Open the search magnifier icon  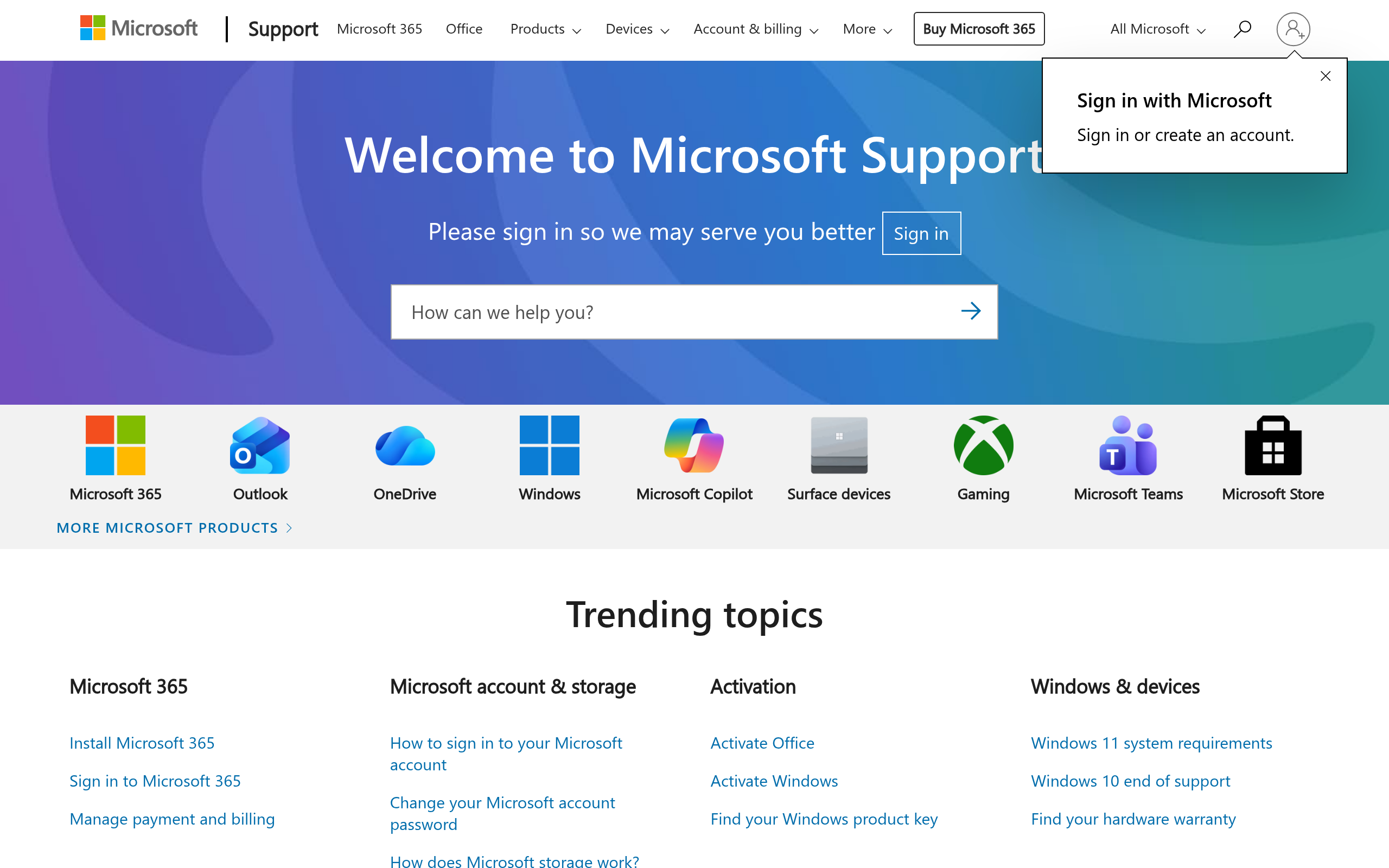pyautogui.click(x=1241, y=28)
